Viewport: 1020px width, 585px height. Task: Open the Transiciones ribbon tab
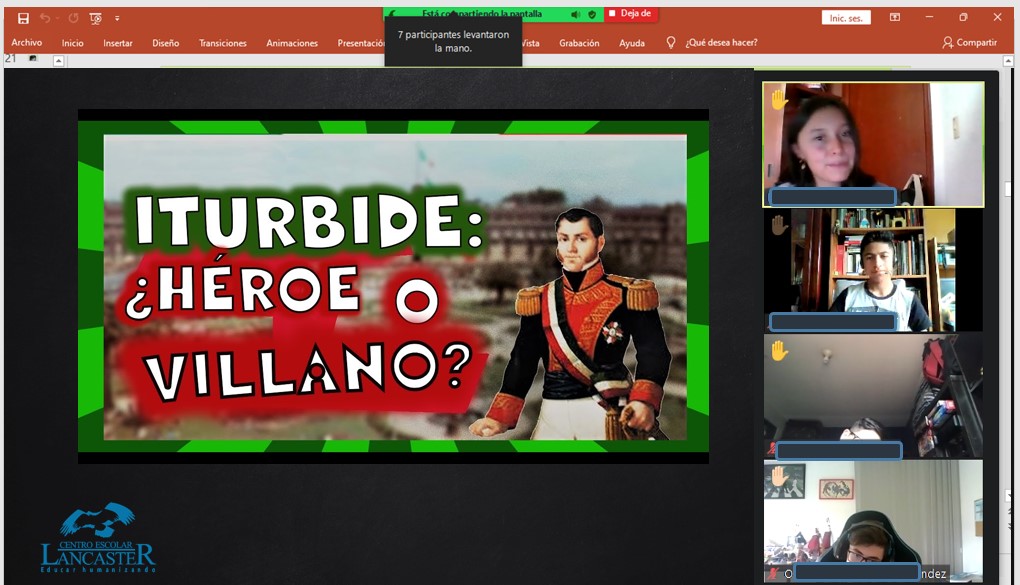tap(222, 43)
